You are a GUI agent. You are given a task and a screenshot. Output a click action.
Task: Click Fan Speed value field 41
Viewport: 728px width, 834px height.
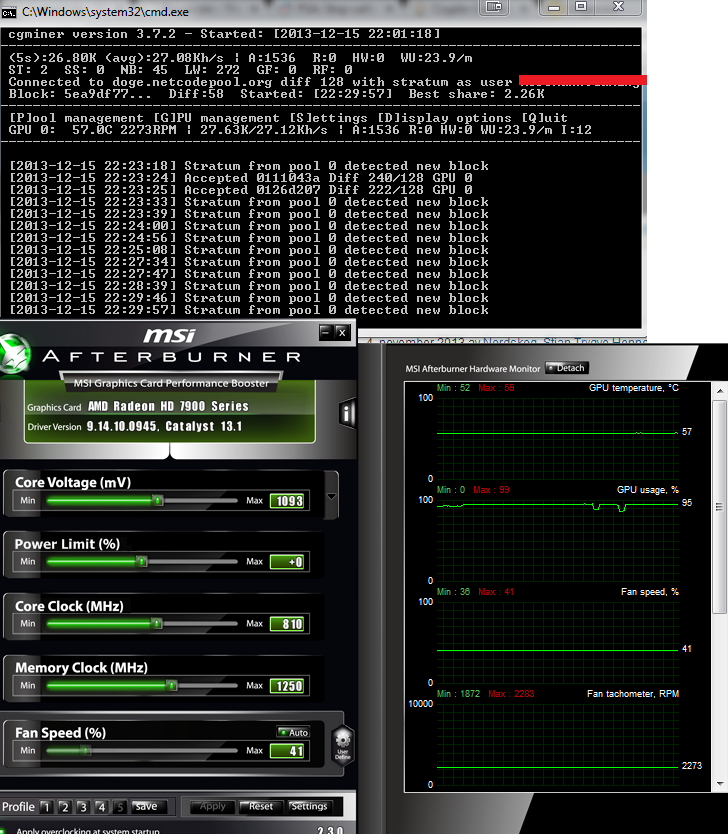287,750
